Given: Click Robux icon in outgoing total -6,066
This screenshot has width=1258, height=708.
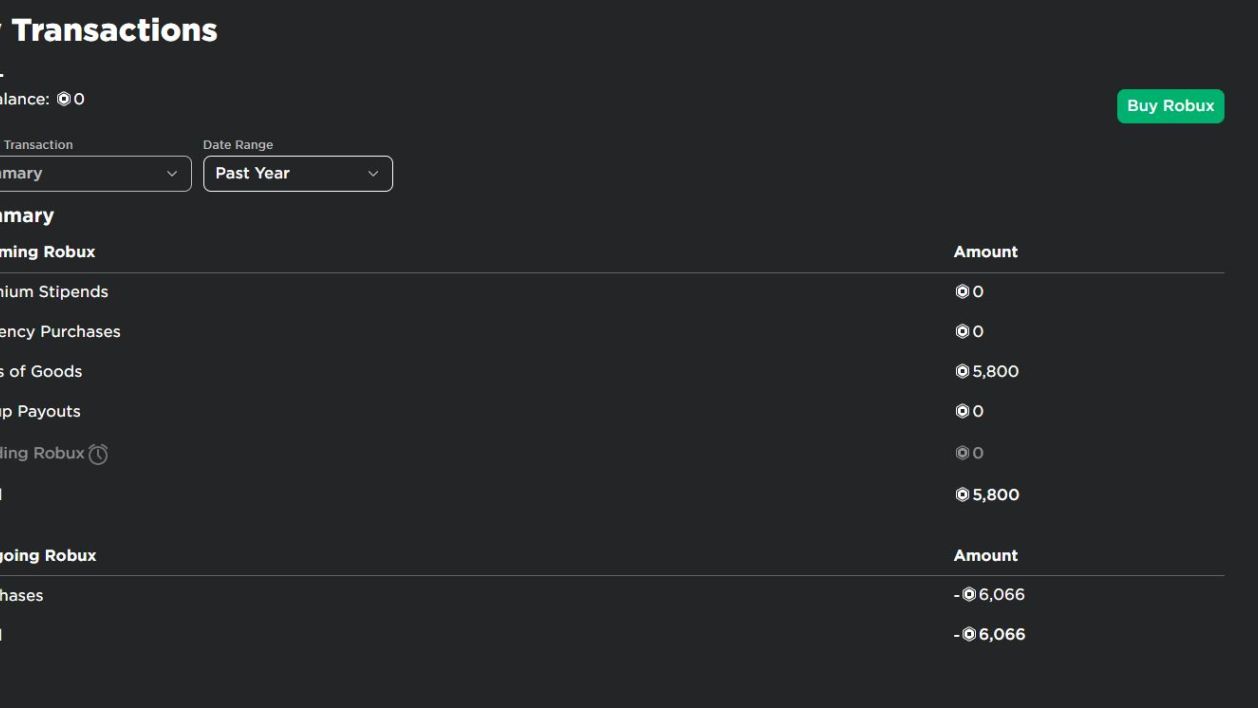Looking at the screenshot, I should tap(968, 634).
